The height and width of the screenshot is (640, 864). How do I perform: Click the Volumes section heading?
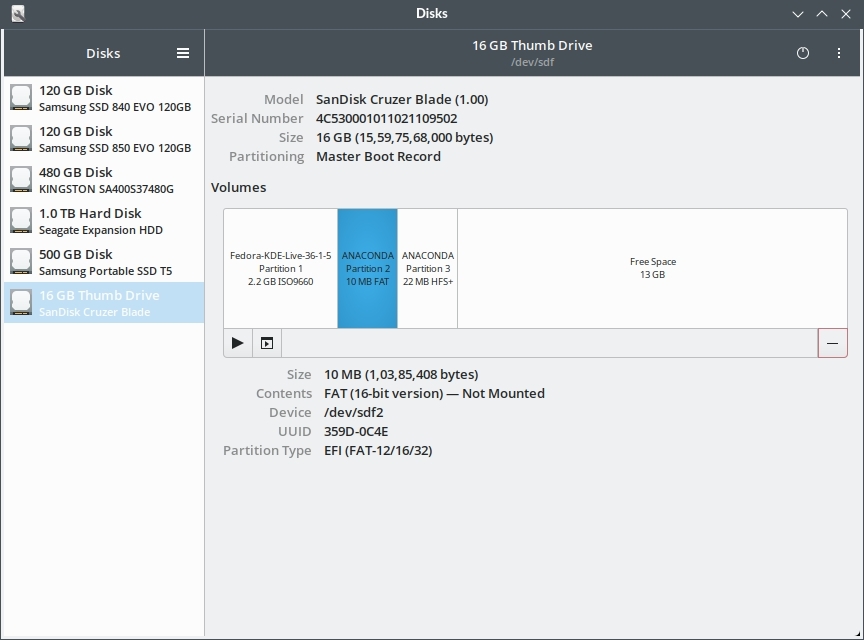pos(239,187)
